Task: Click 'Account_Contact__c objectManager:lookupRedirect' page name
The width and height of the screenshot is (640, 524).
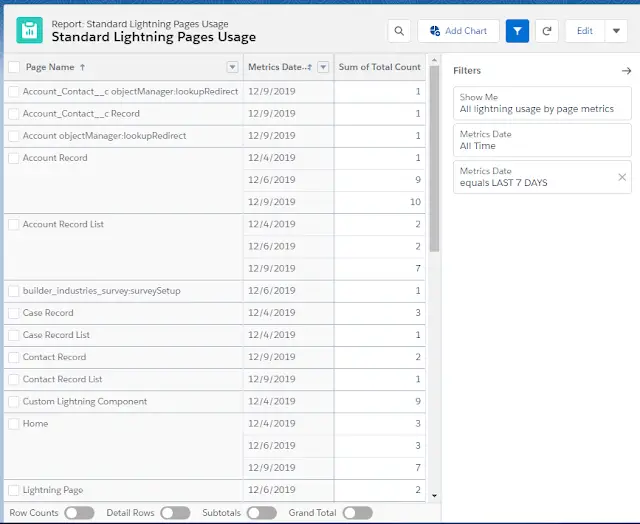Action: point(130,91)
